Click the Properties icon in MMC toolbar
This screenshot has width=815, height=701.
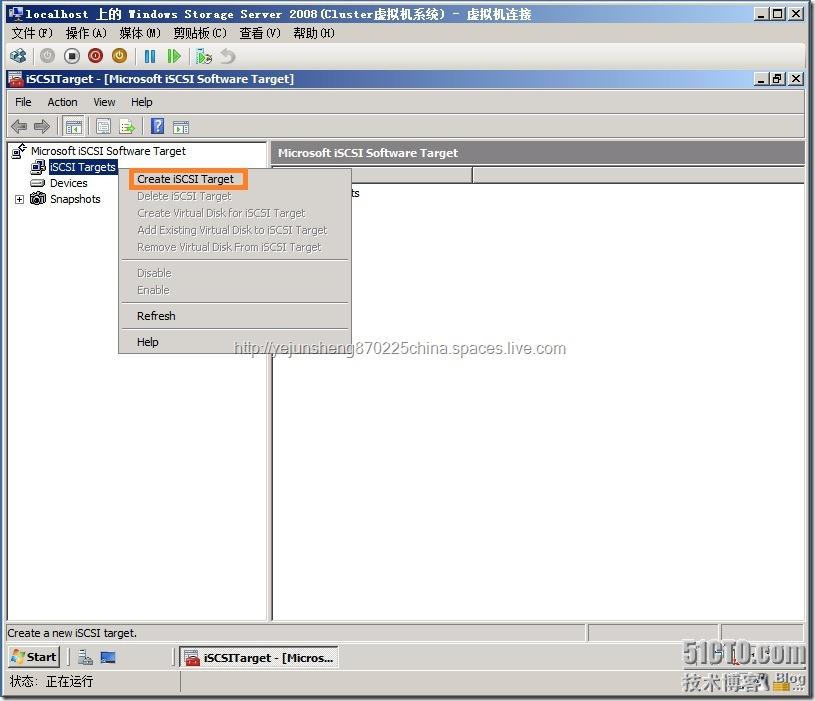103,126
